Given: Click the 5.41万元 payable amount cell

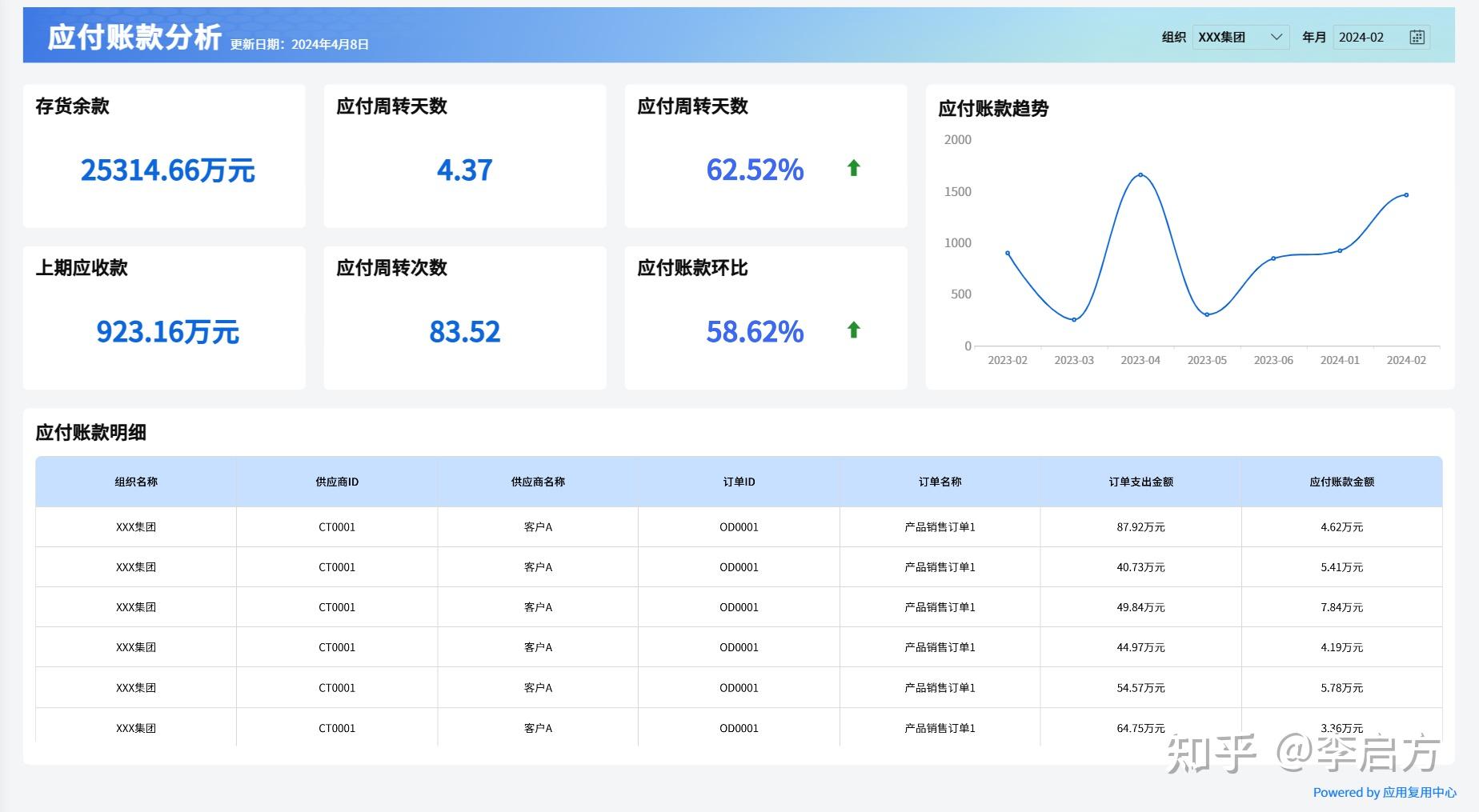Looking at the screenshot, I should tap(1341, 567).
